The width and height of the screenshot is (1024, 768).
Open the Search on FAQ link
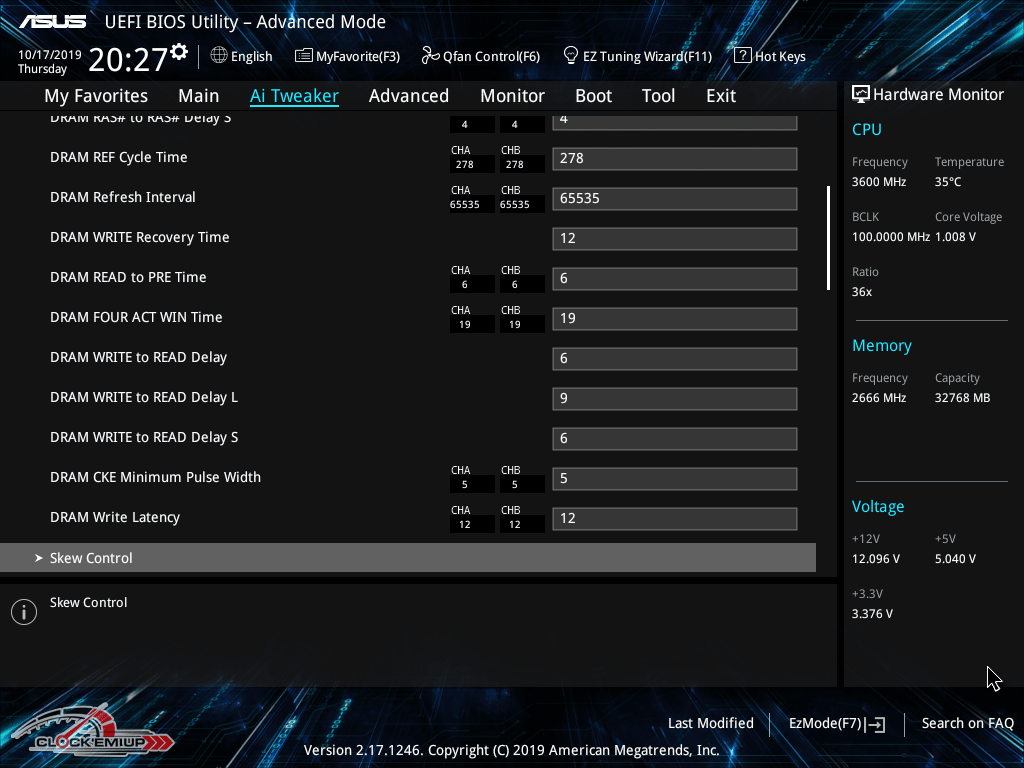pos(967,723)
